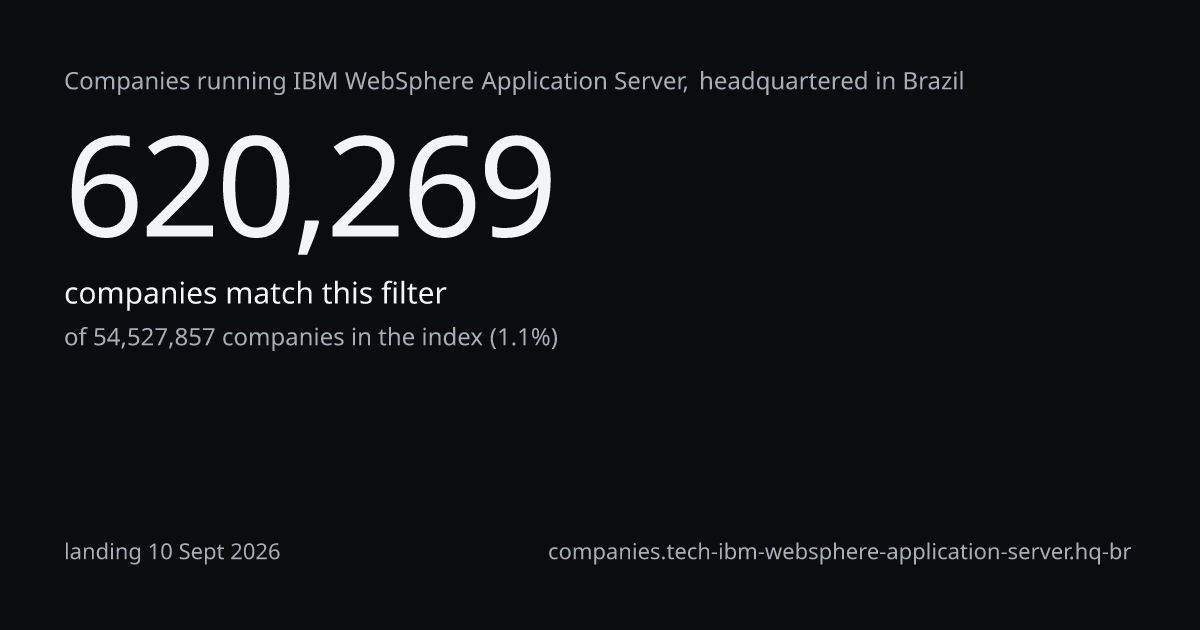Select the '10 Sept 2026' date
This screenshot has width=1200, height=630.
pos(214,552)
